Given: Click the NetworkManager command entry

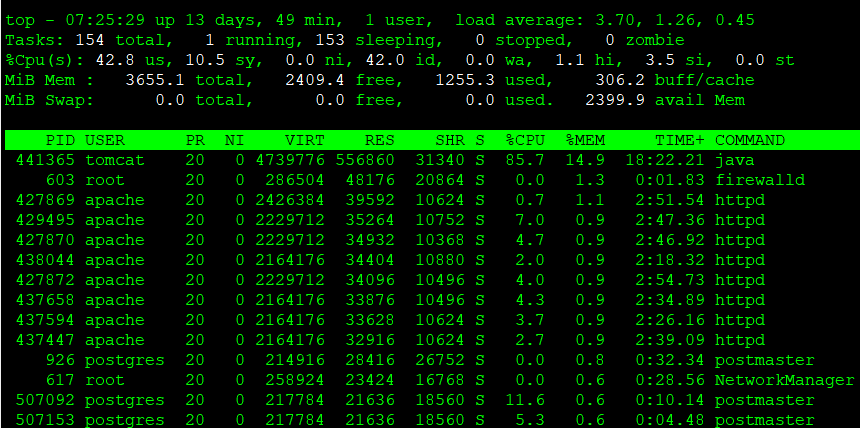Looking at the screenshot, I should pyautogui.click(x=785, y=380).
